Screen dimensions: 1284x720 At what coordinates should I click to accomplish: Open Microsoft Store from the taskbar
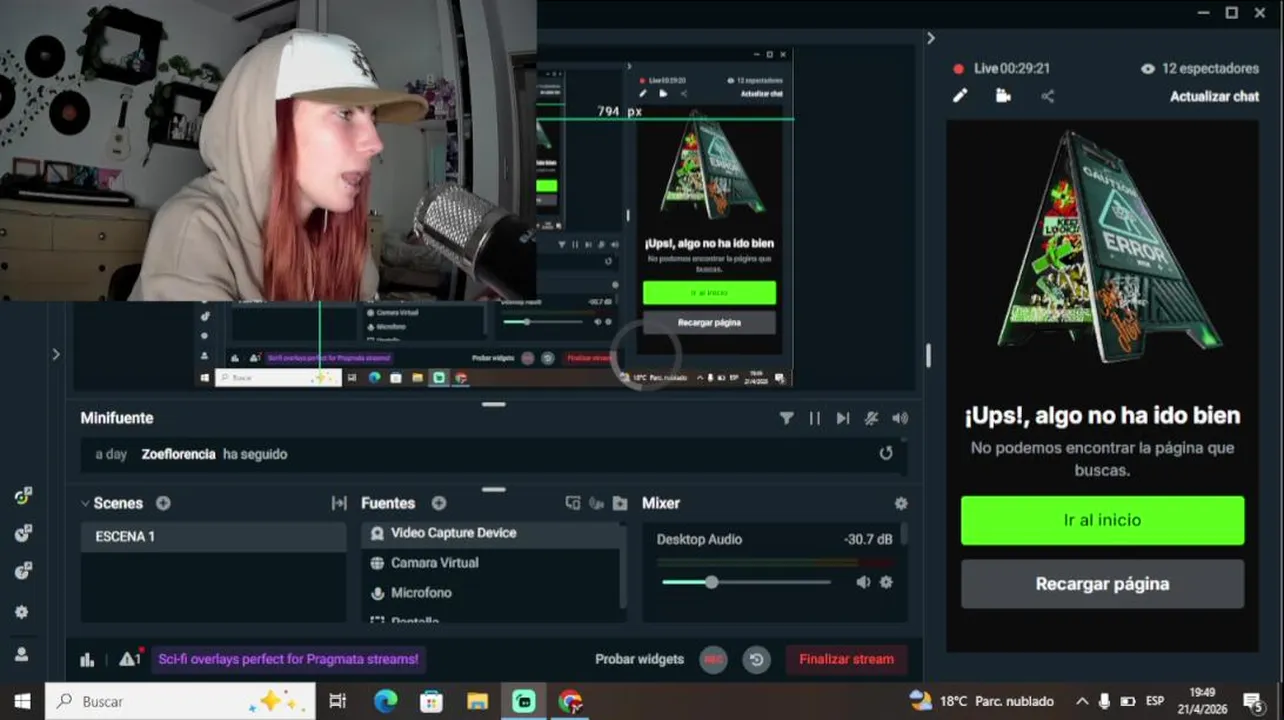click(x=431, y=701)
